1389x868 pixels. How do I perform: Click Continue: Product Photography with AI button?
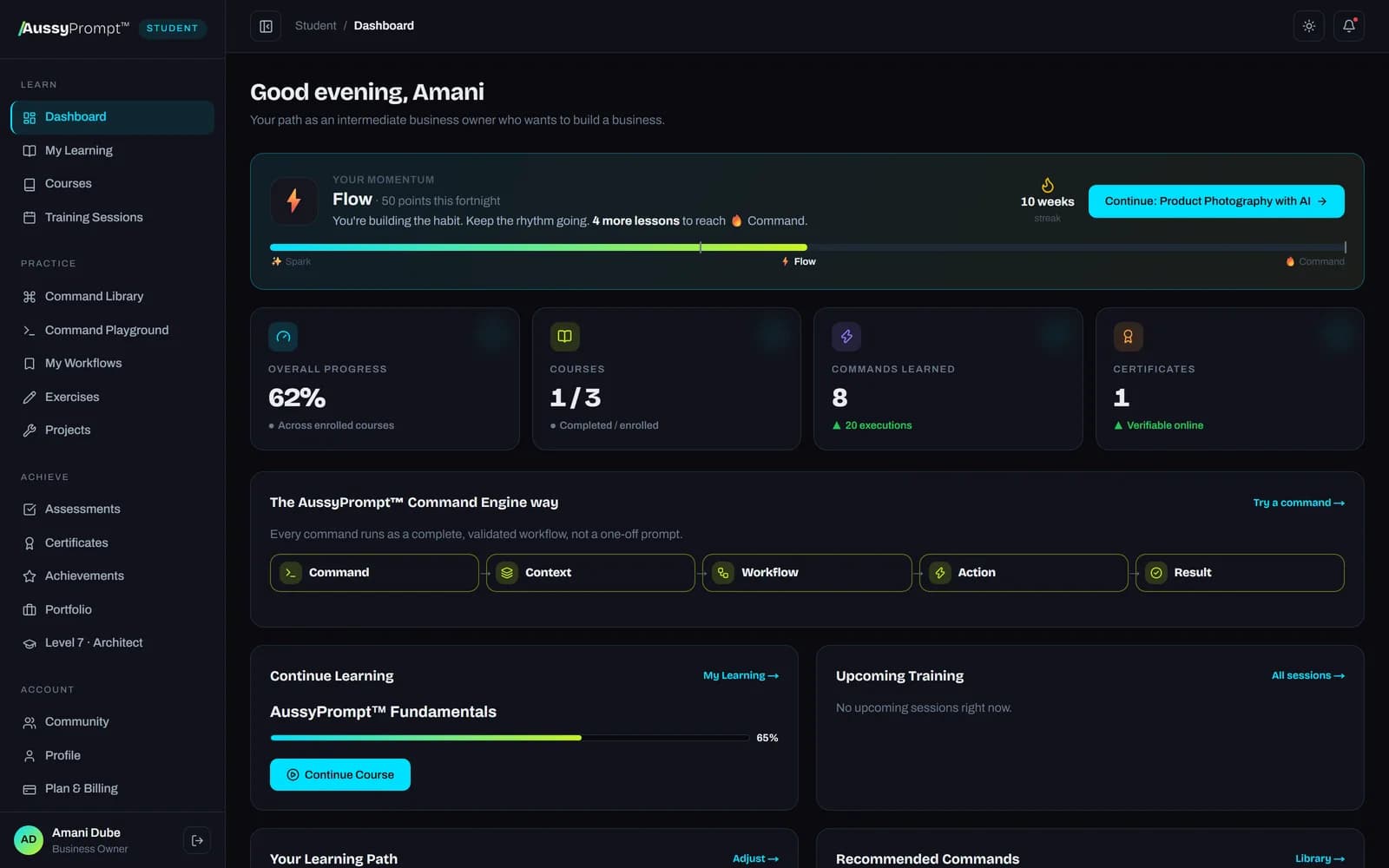[x=1216, y=201]
